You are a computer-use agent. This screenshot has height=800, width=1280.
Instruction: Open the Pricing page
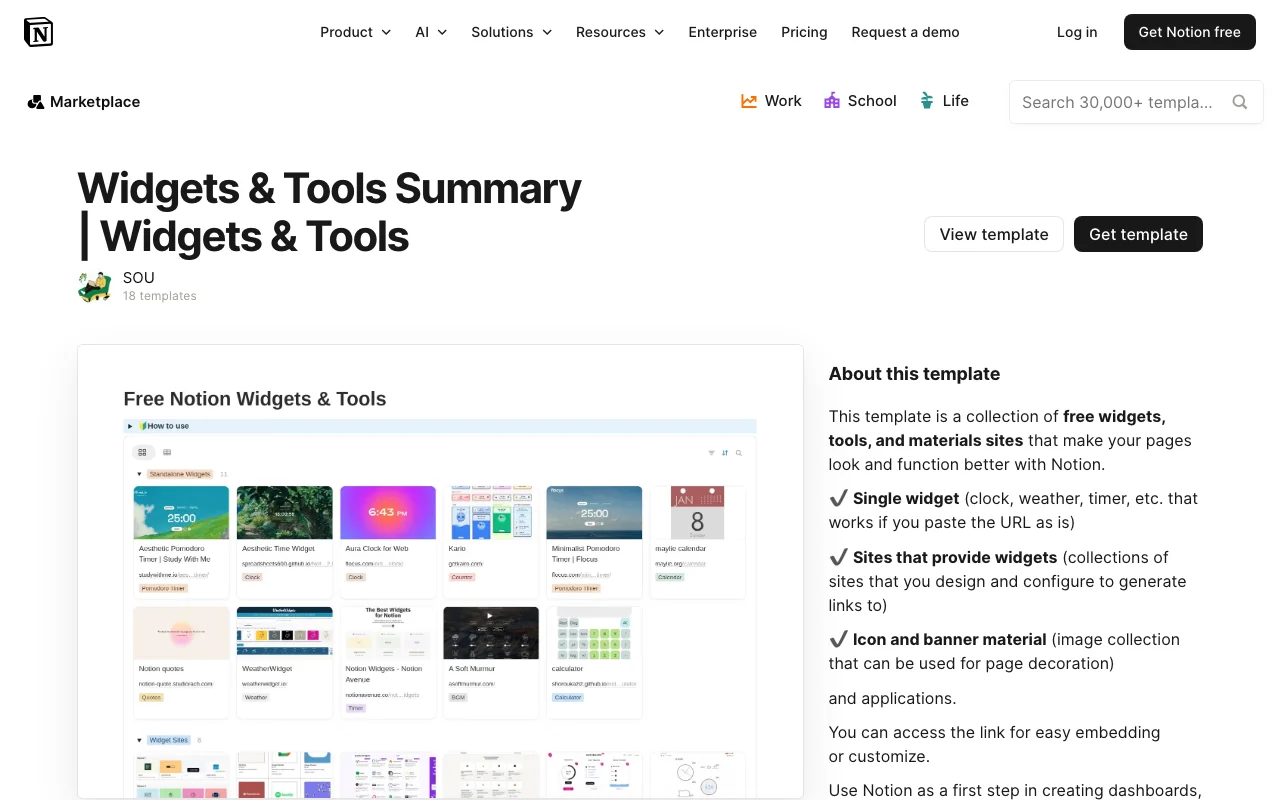click(804, 32)
